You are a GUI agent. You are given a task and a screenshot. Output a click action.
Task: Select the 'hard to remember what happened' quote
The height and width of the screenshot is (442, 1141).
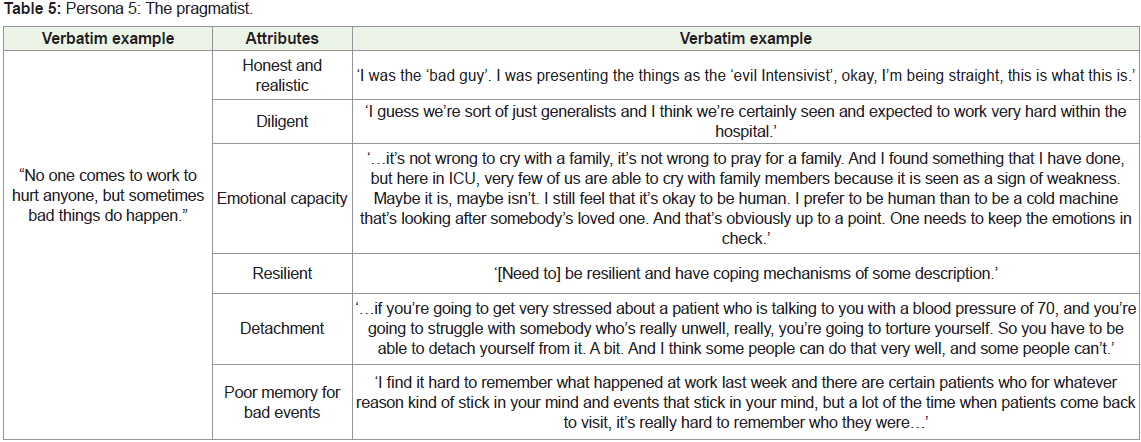click(x=746, y=401)
